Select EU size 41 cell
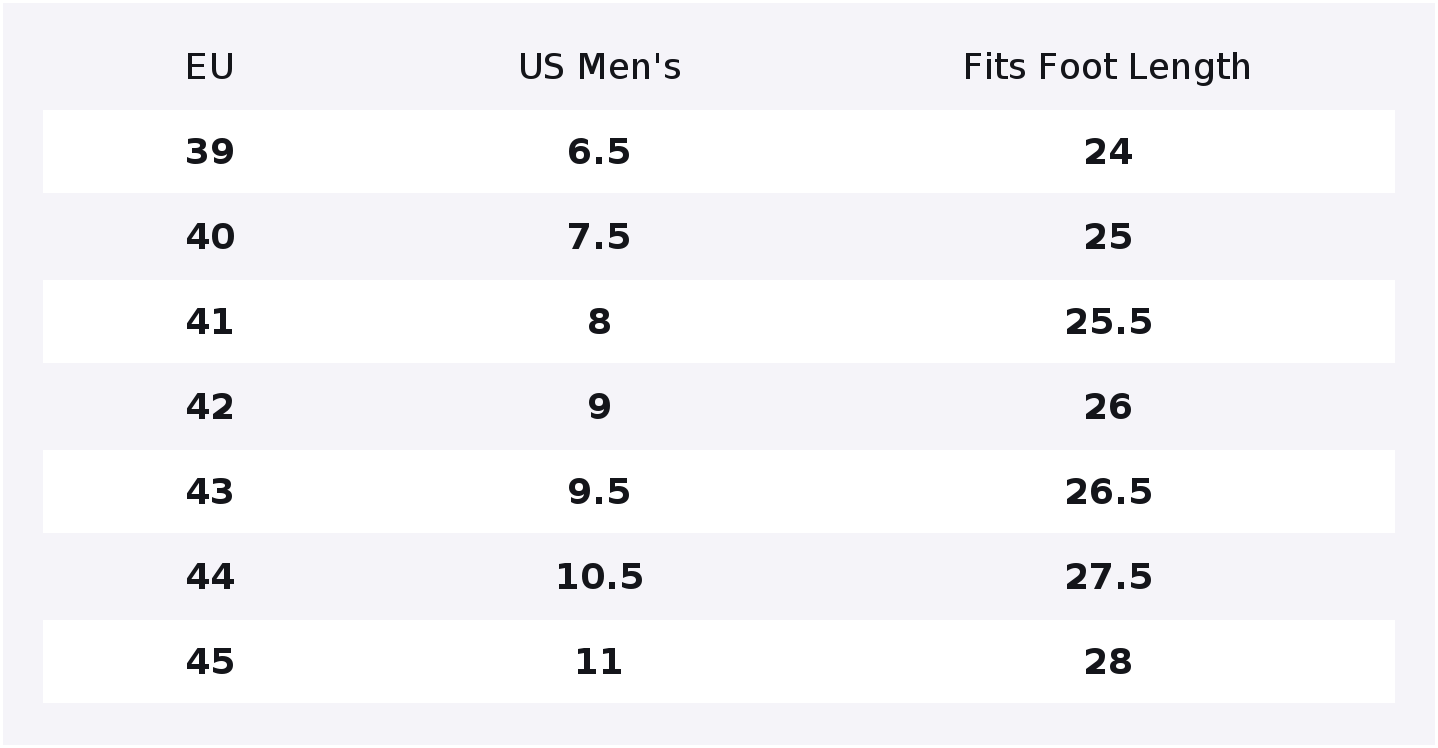Image resolution: width=1438 pixels, height=748 pixels. (x=210, y=322)
